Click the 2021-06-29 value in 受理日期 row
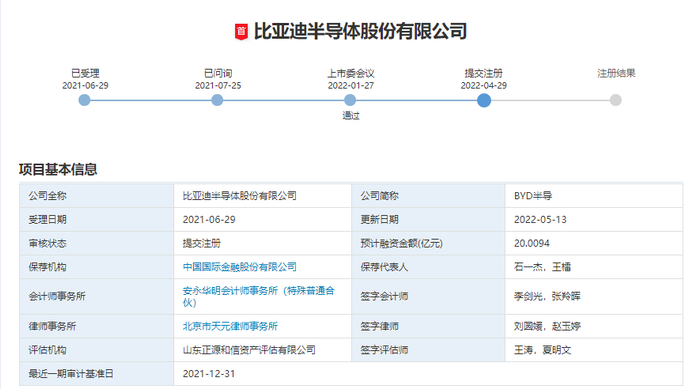 coord(209,220)
